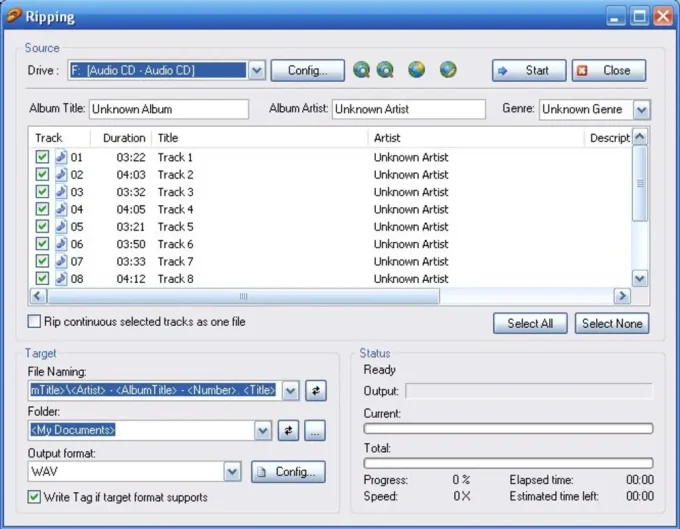Image resolution: width=680 pixels, height=529 pixels.
Task: Click the Duration column header
Action: tap(123, 138)
